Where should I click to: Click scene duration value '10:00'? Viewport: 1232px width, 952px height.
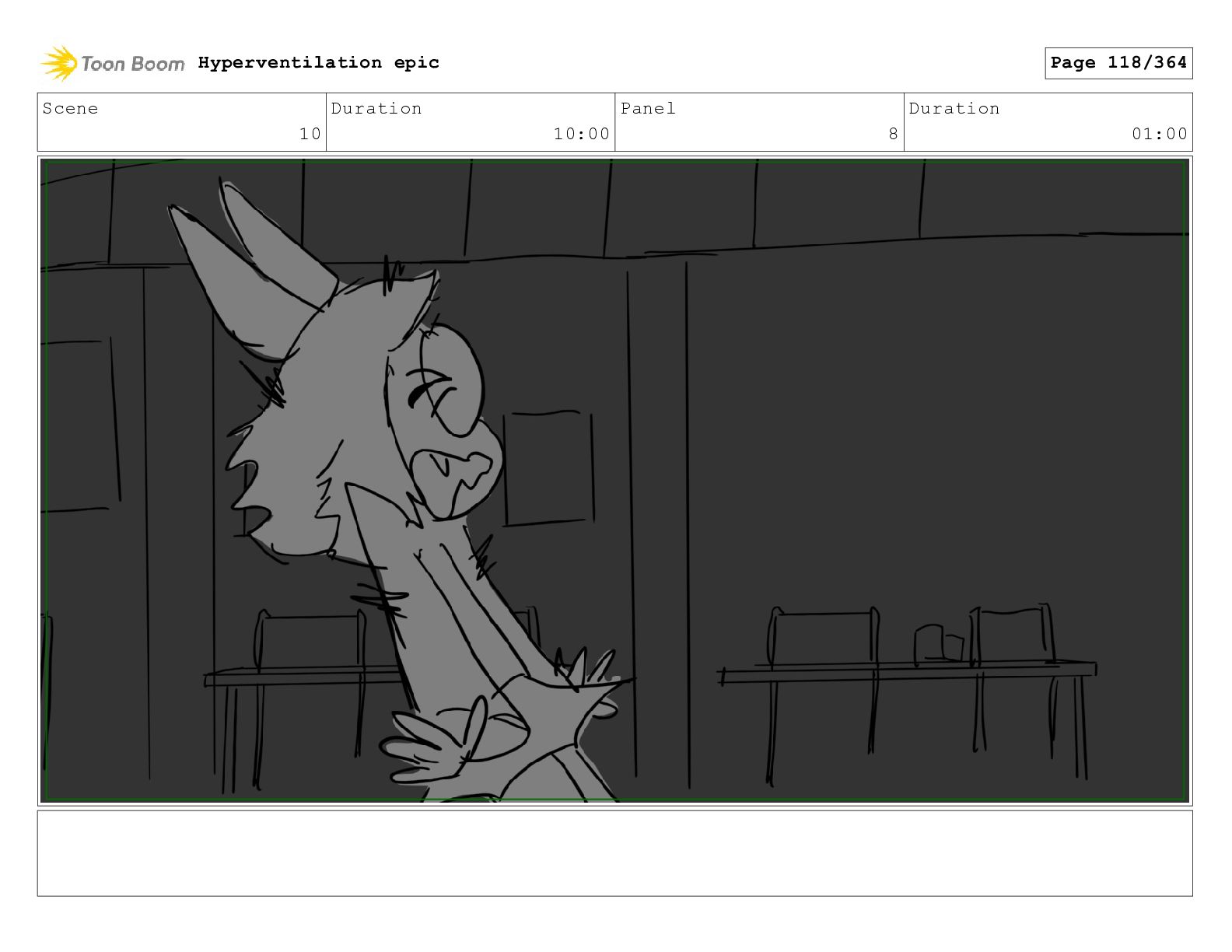point(582,134)
